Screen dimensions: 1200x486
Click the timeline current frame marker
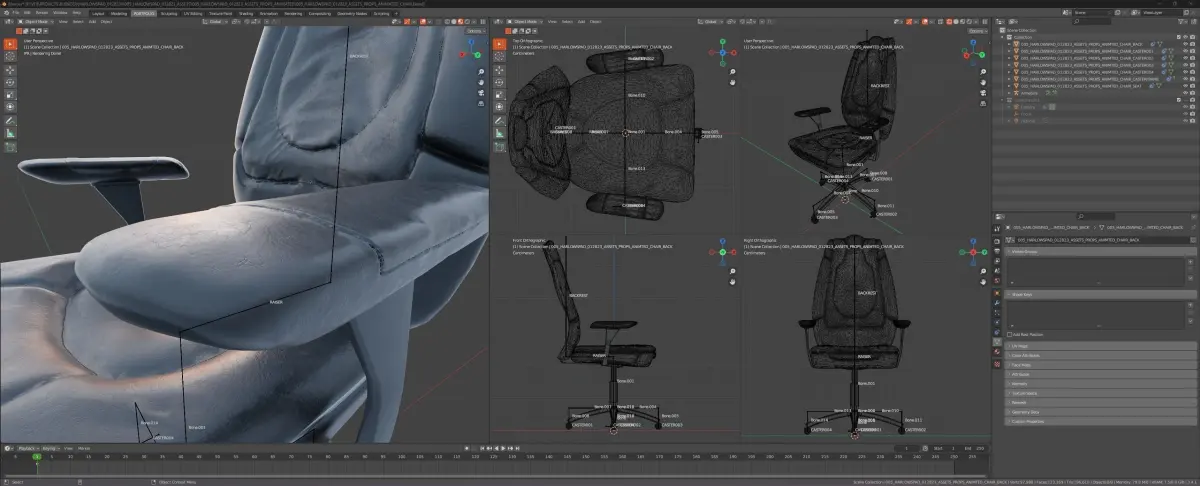click(x=36, y=457)
